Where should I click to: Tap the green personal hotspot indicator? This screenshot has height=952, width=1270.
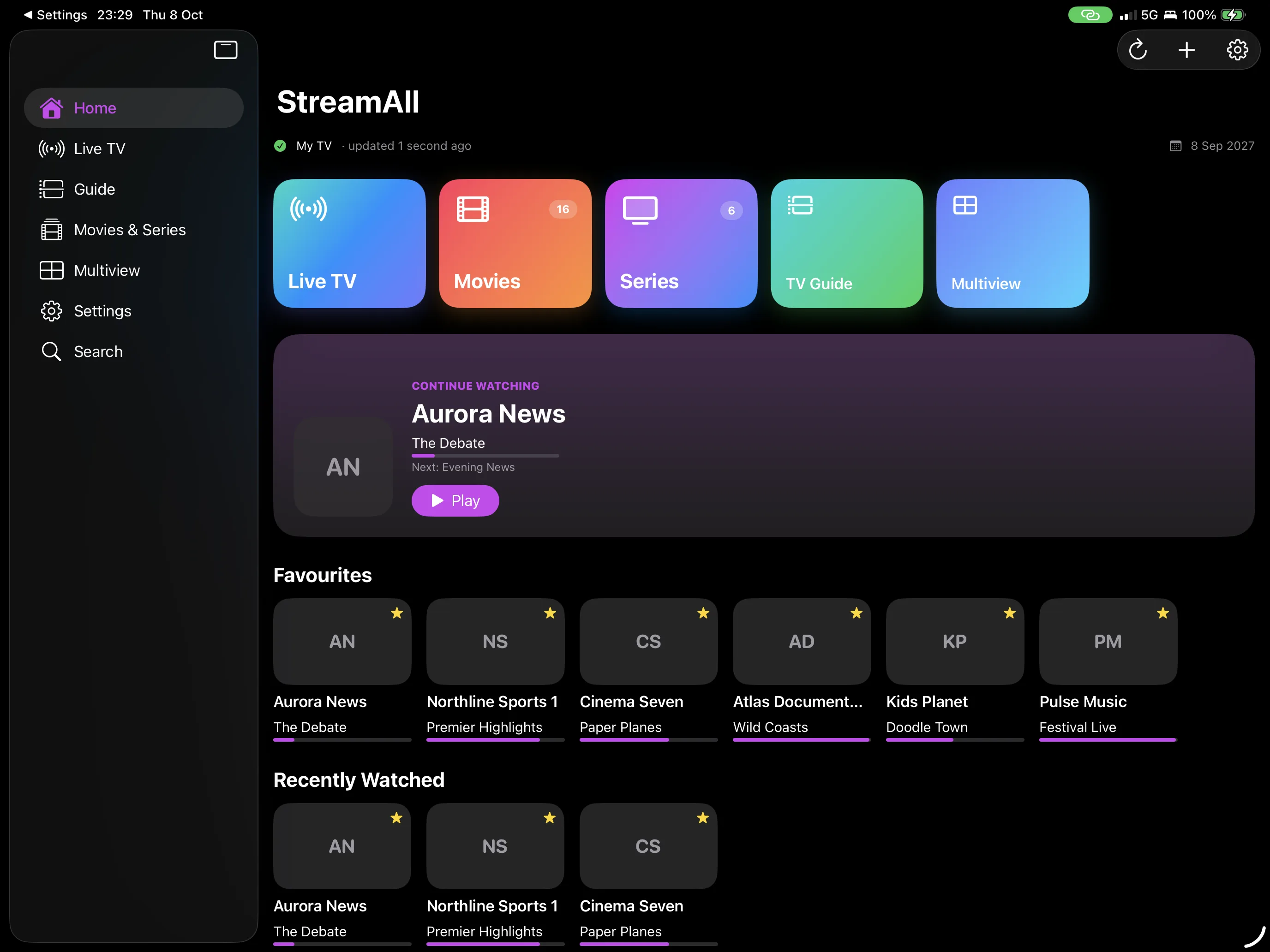(x=1090, y=15)
